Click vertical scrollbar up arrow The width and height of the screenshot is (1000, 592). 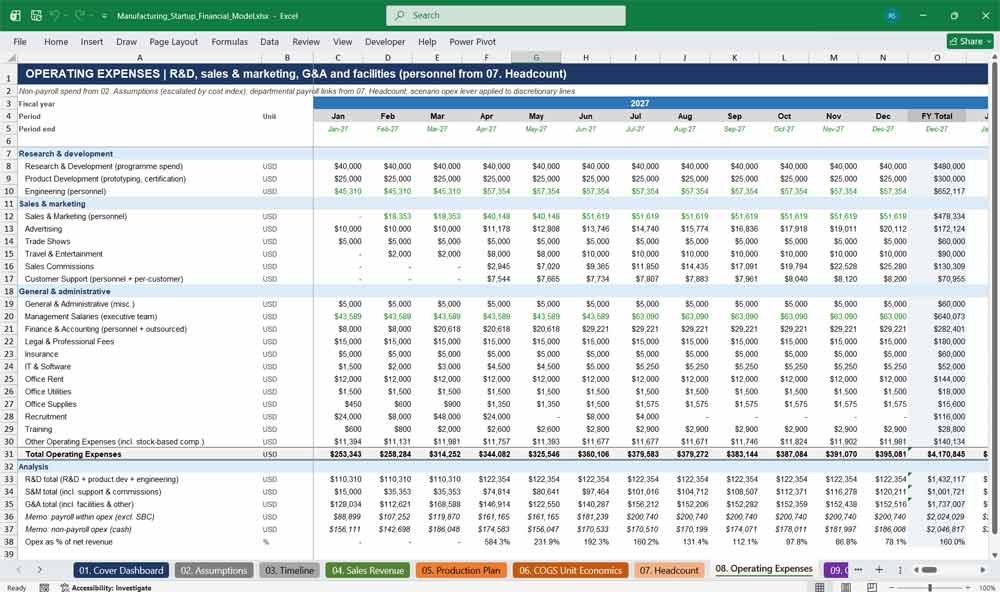[x=994, y=58]
